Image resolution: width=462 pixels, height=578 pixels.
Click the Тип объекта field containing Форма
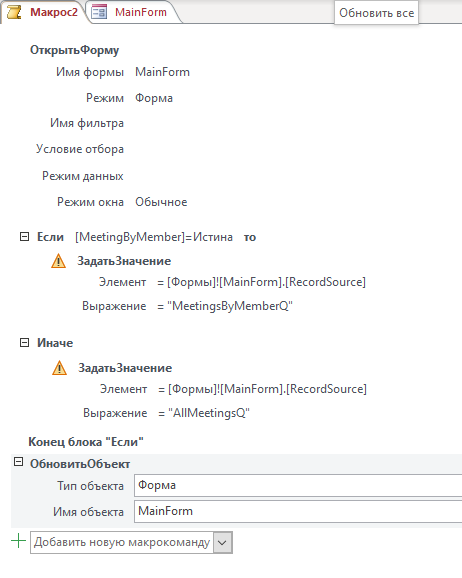click(298, 485)
